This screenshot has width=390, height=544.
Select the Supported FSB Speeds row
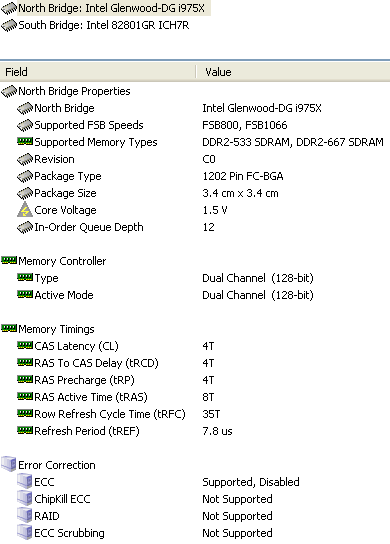pos(195,125)
